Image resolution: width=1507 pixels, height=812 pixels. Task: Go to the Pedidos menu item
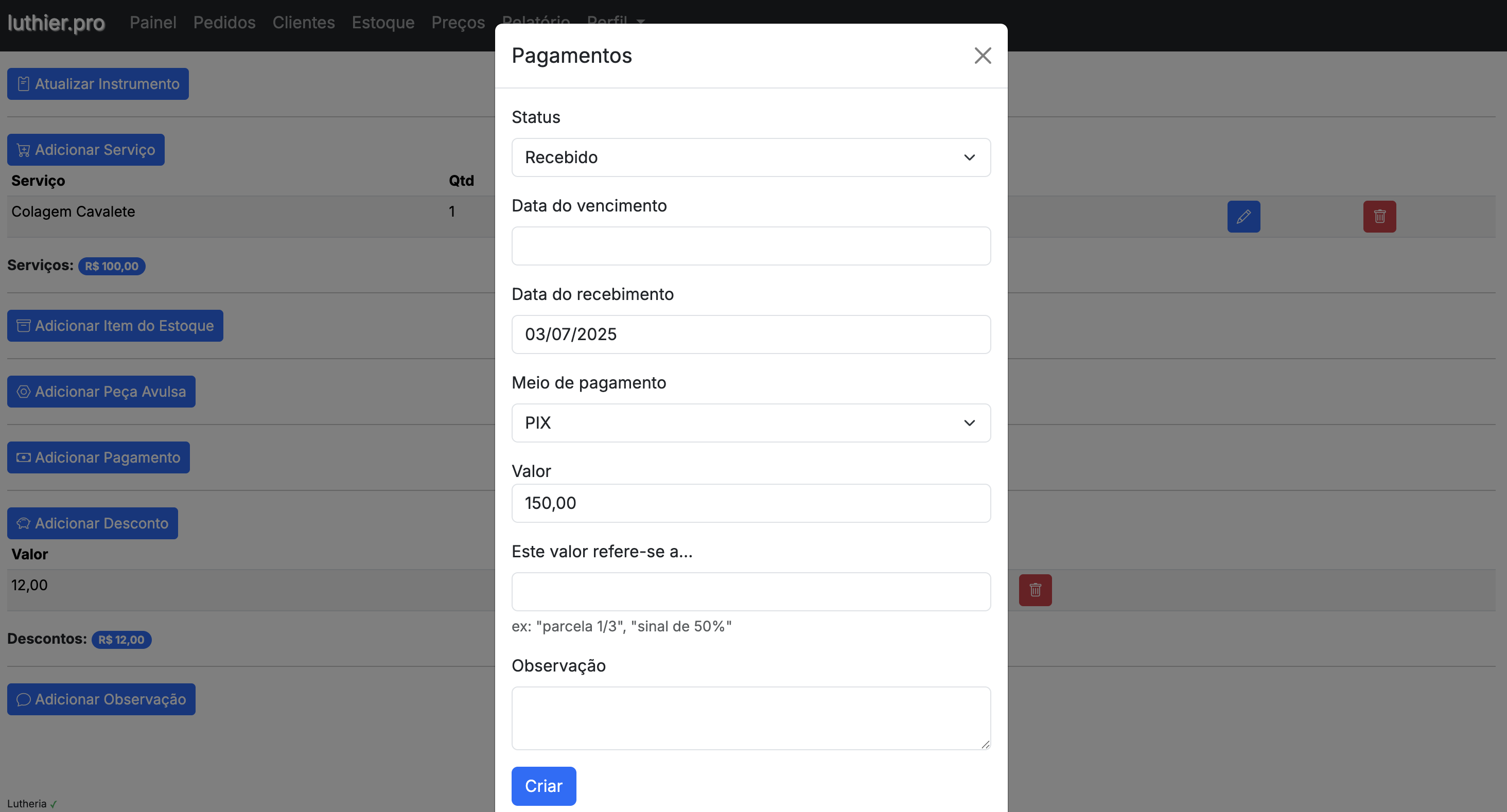point(224,22)
